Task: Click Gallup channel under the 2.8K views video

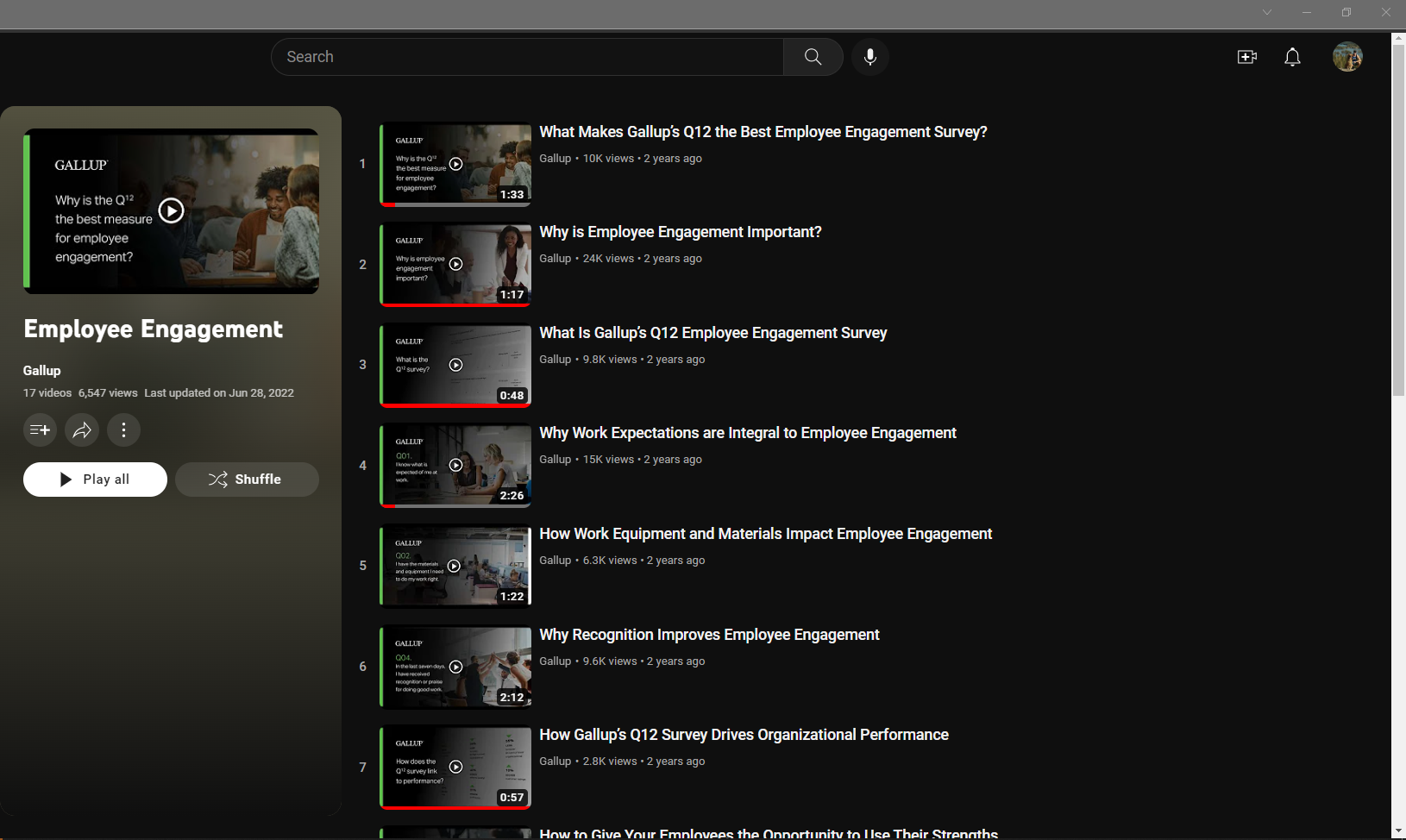Action: click(555, 762)
